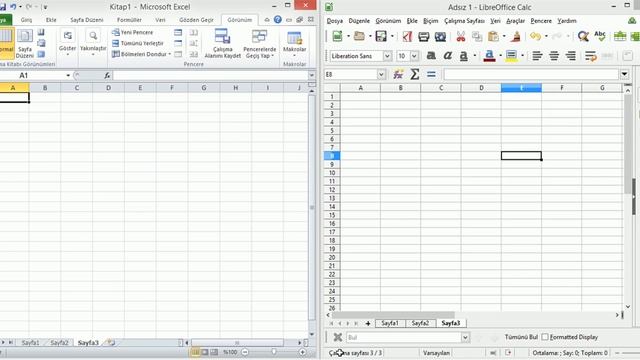Switch to the Formüller tab in Excel
This screenshot has height=360, width=640.
[x=129, y=20]
